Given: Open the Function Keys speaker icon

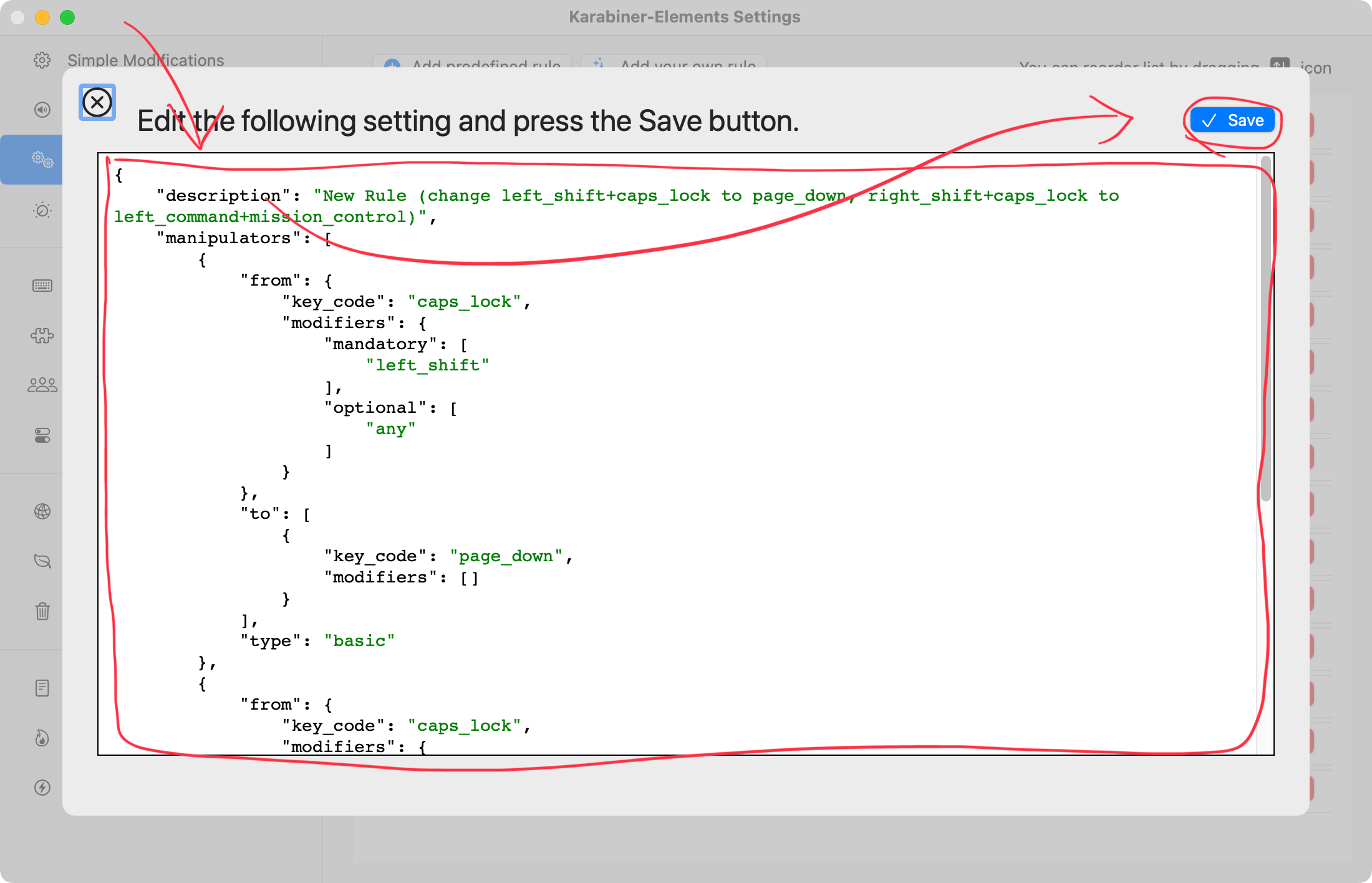Looking at the screenshot, I should 42,110.
